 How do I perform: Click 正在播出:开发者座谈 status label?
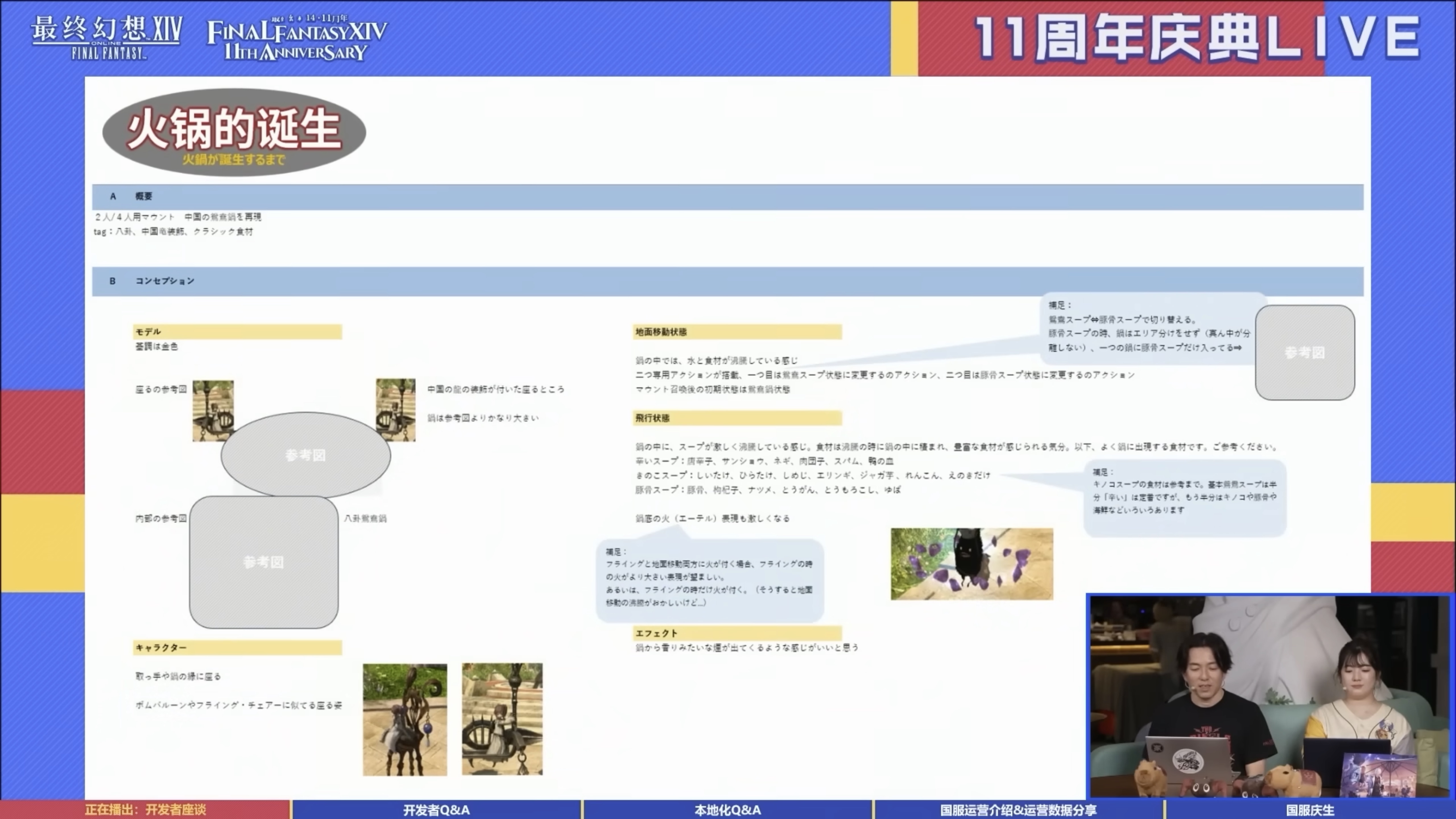(145, 809)
